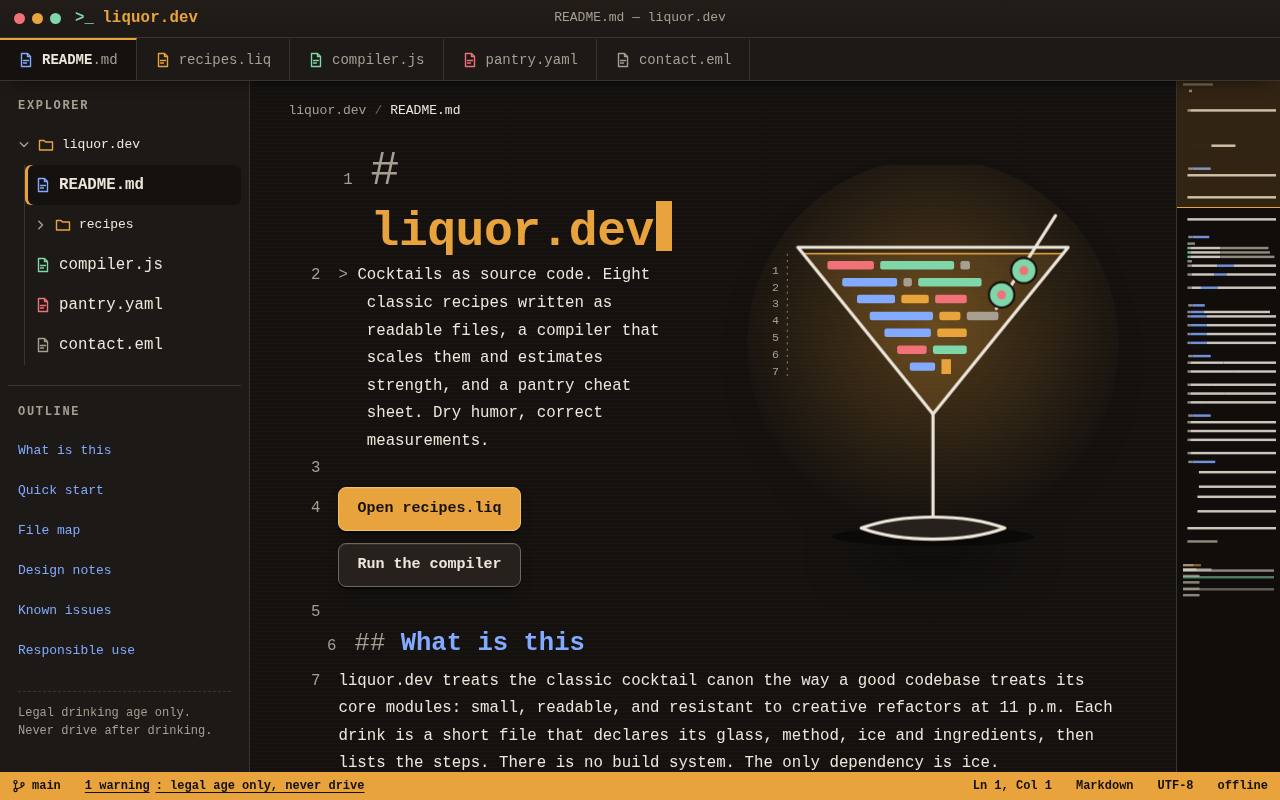Switch to the pantry.yaml tab
1280x800 pixels.
click(520, 60)
